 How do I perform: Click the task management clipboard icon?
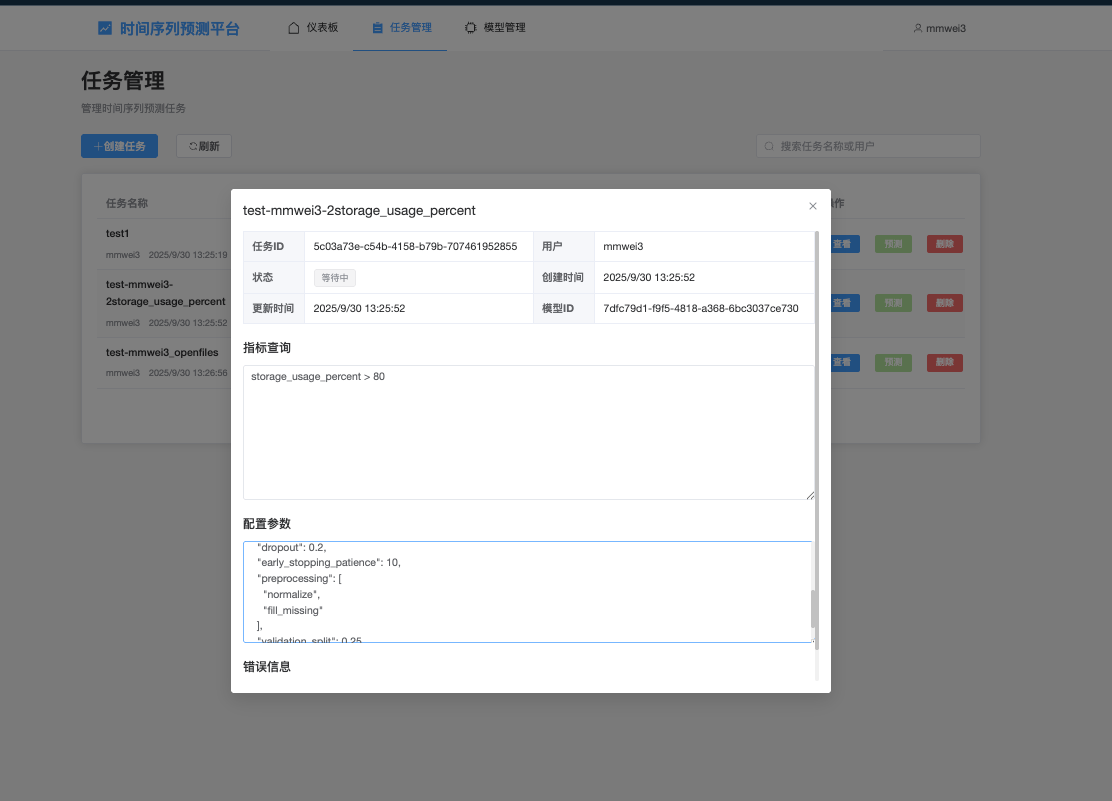[x=377, y=28]
